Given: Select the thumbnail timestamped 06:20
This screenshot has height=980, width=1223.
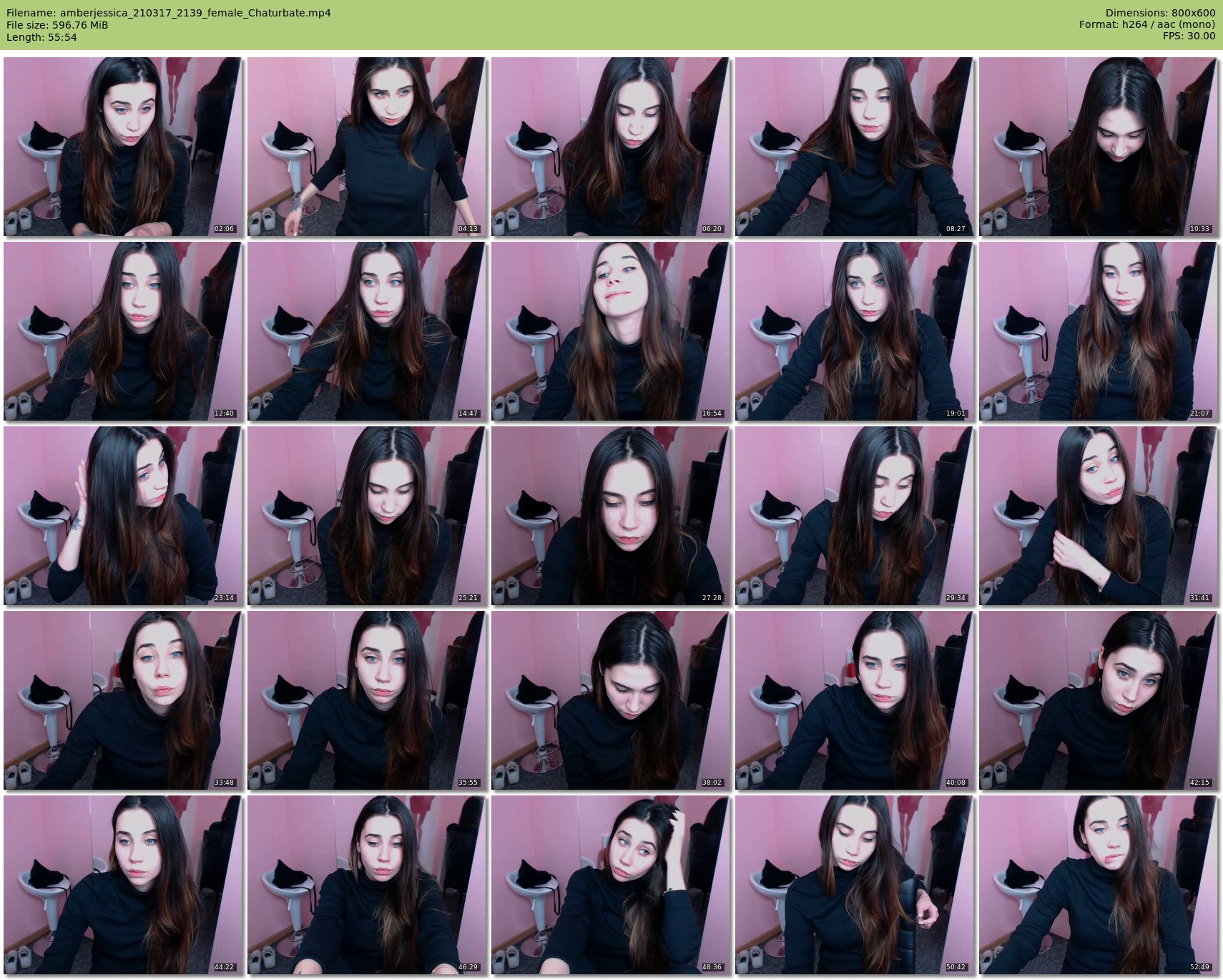Looking at the screenshot, I should coord(611,147).
